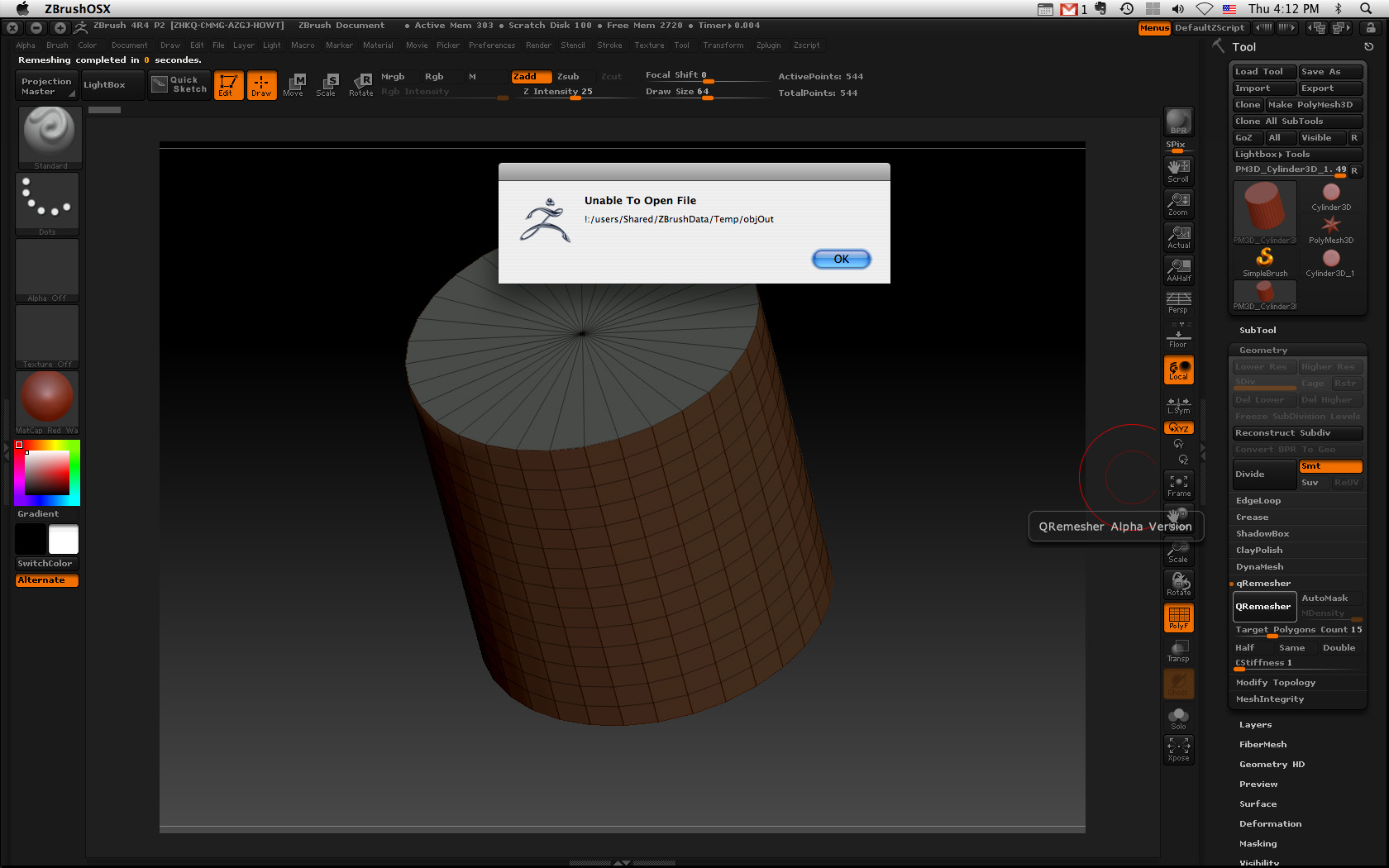The height and width of the screenshot is (868, 1389).
Task: Toggle XYZ rotation mode
Action: click(x=1178, y=427)
